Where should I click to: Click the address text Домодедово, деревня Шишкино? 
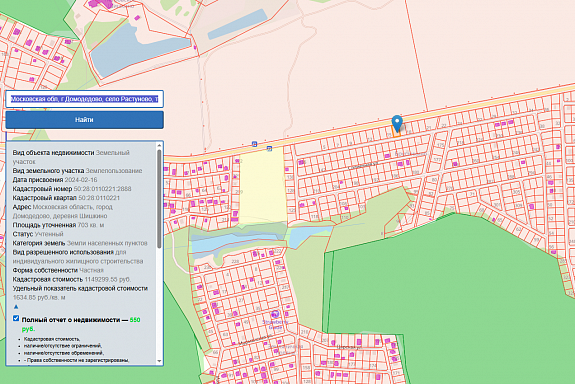pos(60,216)
